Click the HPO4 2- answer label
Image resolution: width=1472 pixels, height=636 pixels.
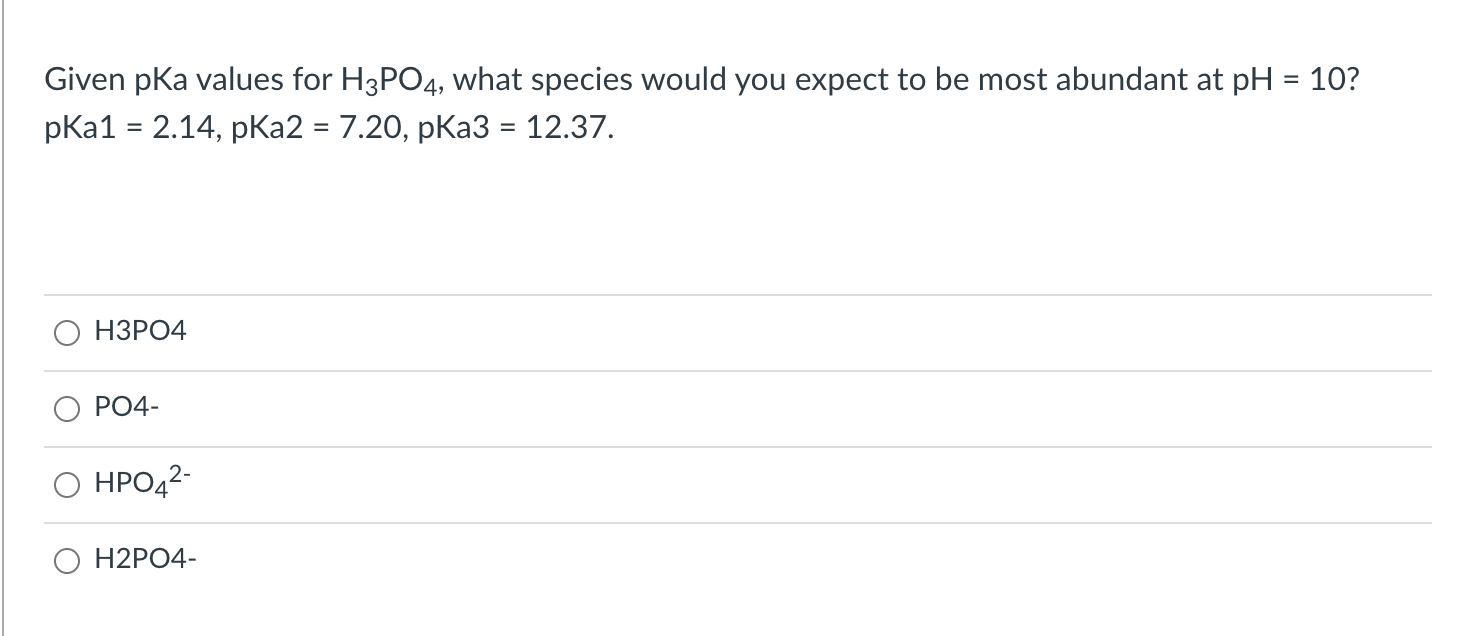pyautogui.click(x=141, y=483)
